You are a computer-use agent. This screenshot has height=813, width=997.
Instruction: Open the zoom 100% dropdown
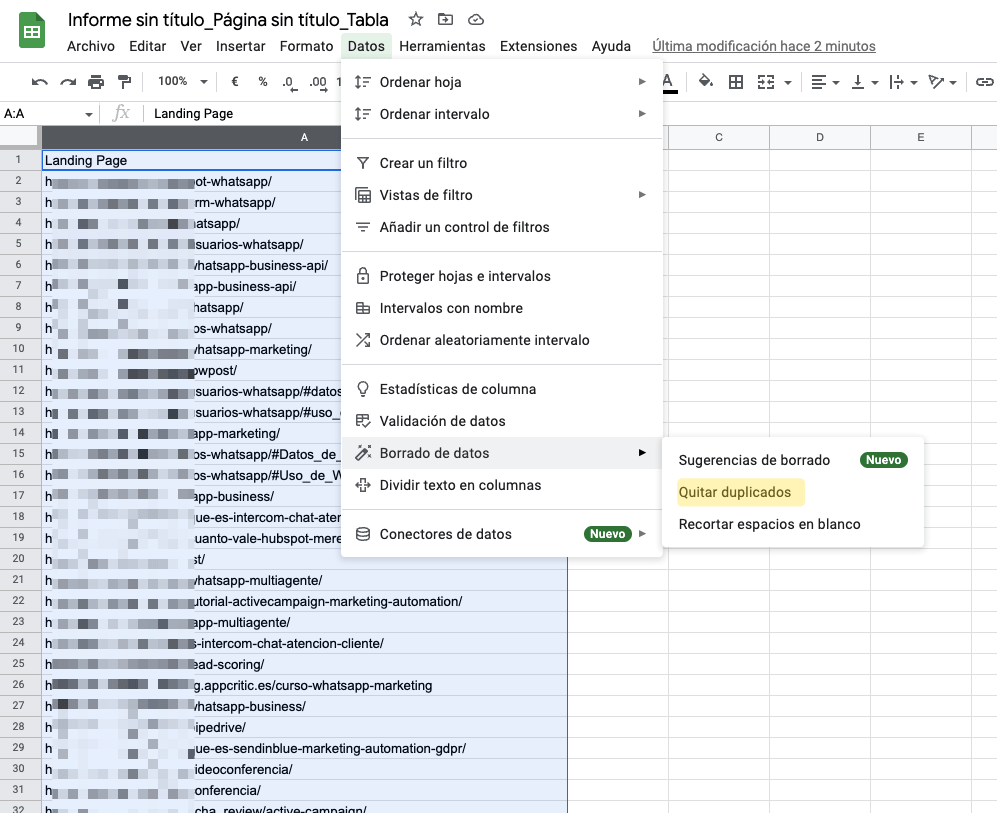[x=183, y=82]
